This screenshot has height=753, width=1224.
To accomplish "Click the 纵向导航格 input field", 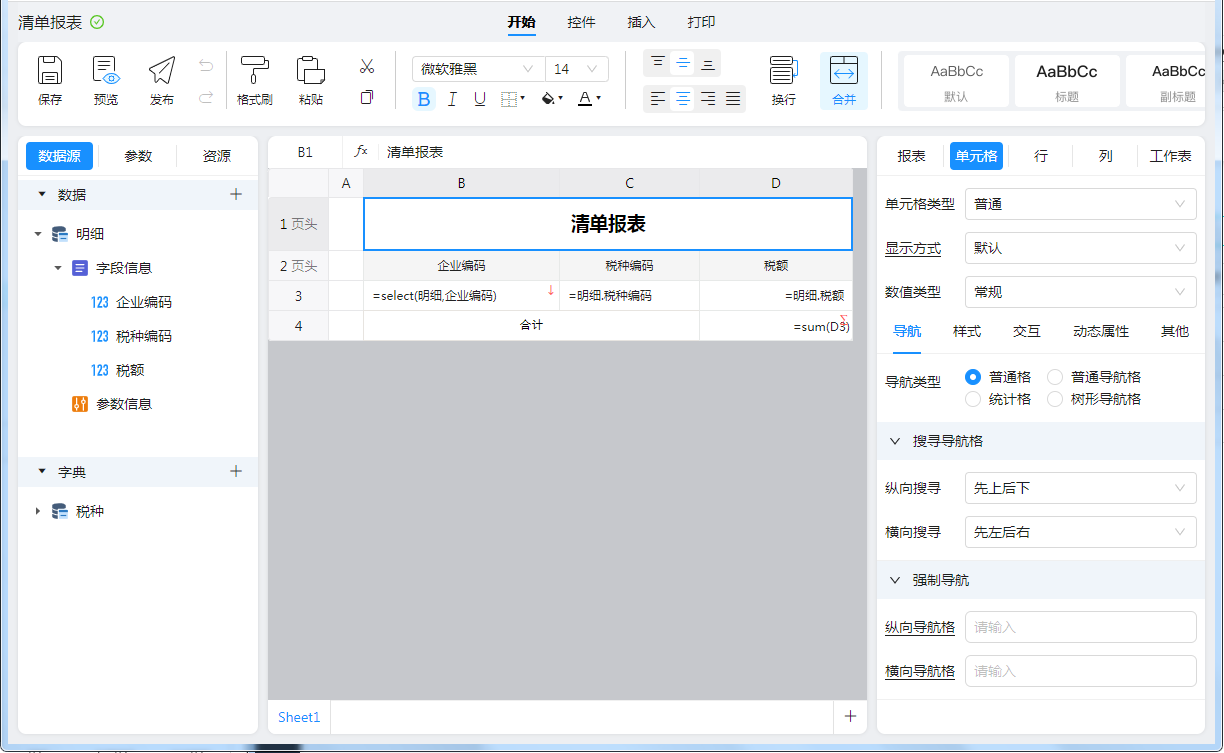I will [1080, 627].
